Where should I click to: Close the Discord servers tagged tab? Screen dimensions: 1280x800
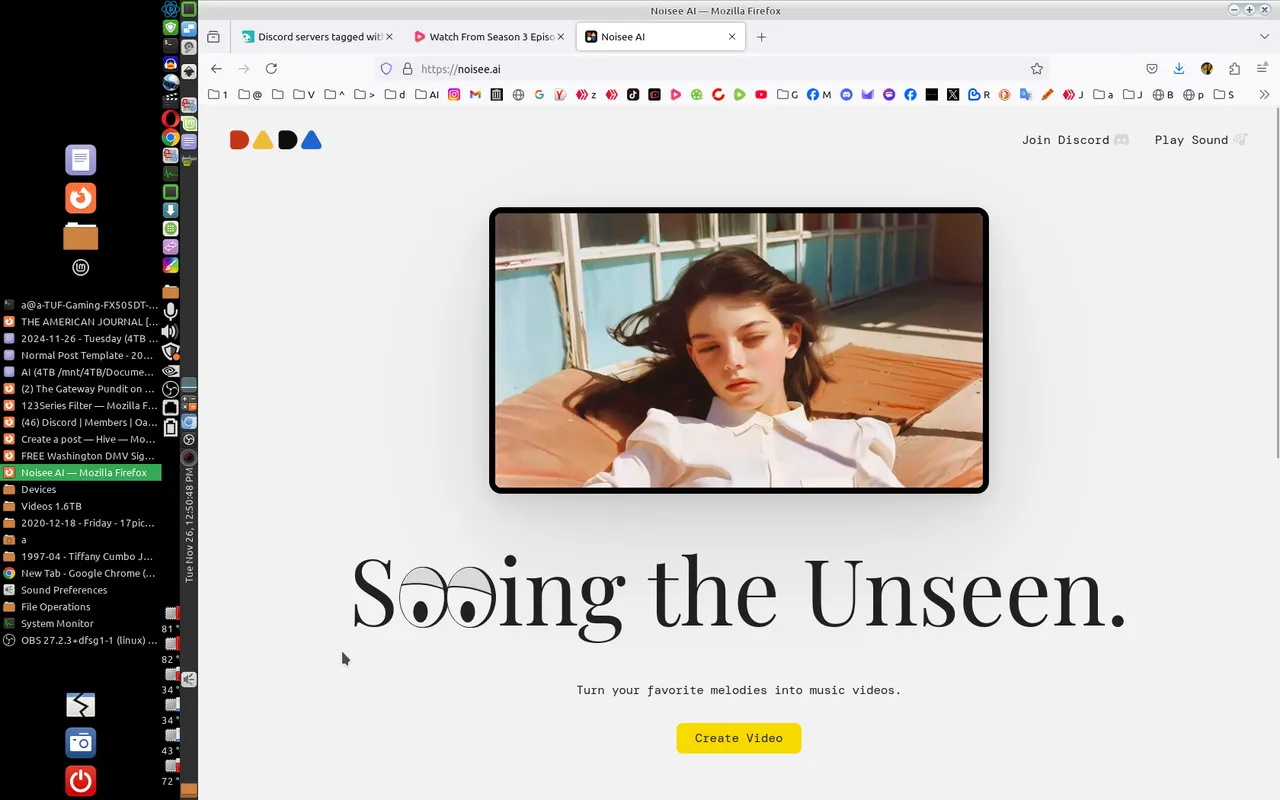tap(389, 37)
